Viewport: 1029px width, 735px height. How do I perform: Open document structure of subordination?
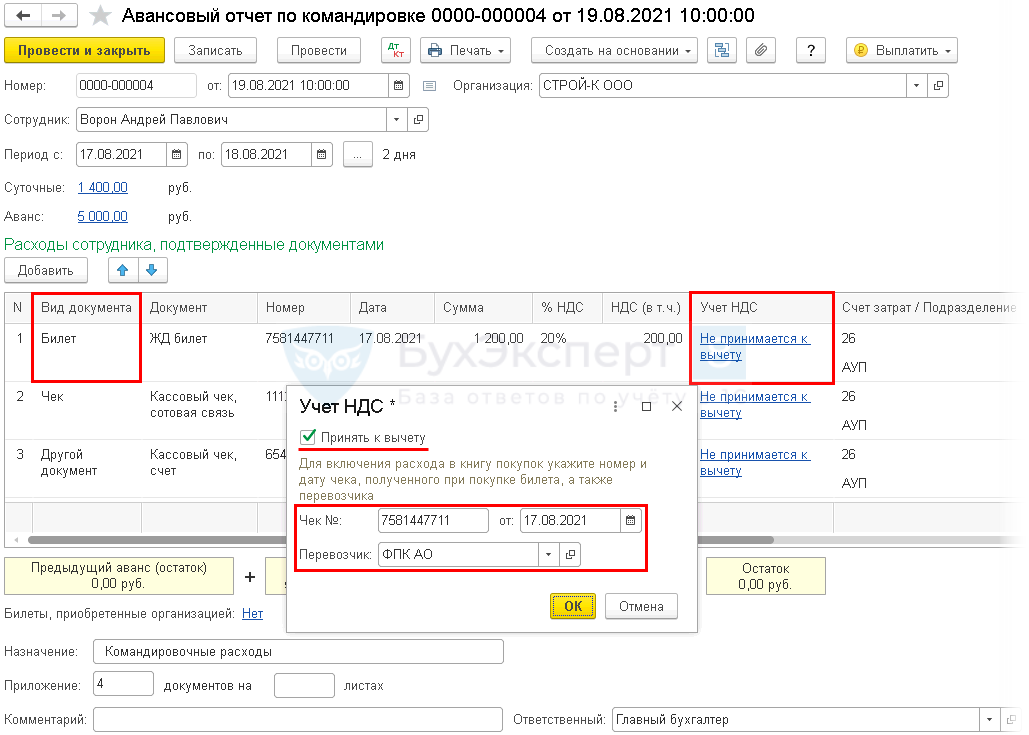click(722, 50)
